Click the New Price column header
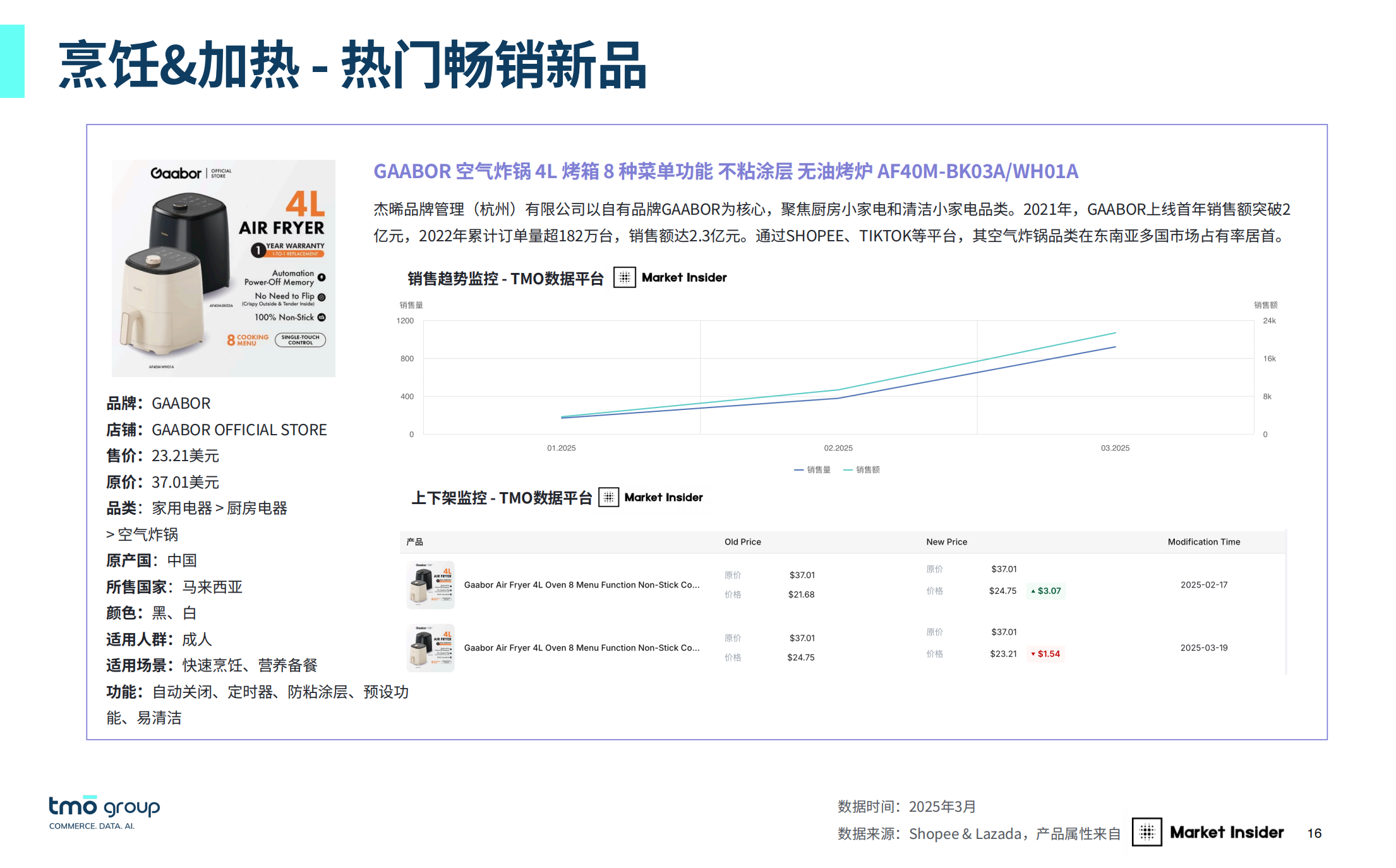Image resolution: width=1396 pixels, height=868 pixels. point(947,542)
